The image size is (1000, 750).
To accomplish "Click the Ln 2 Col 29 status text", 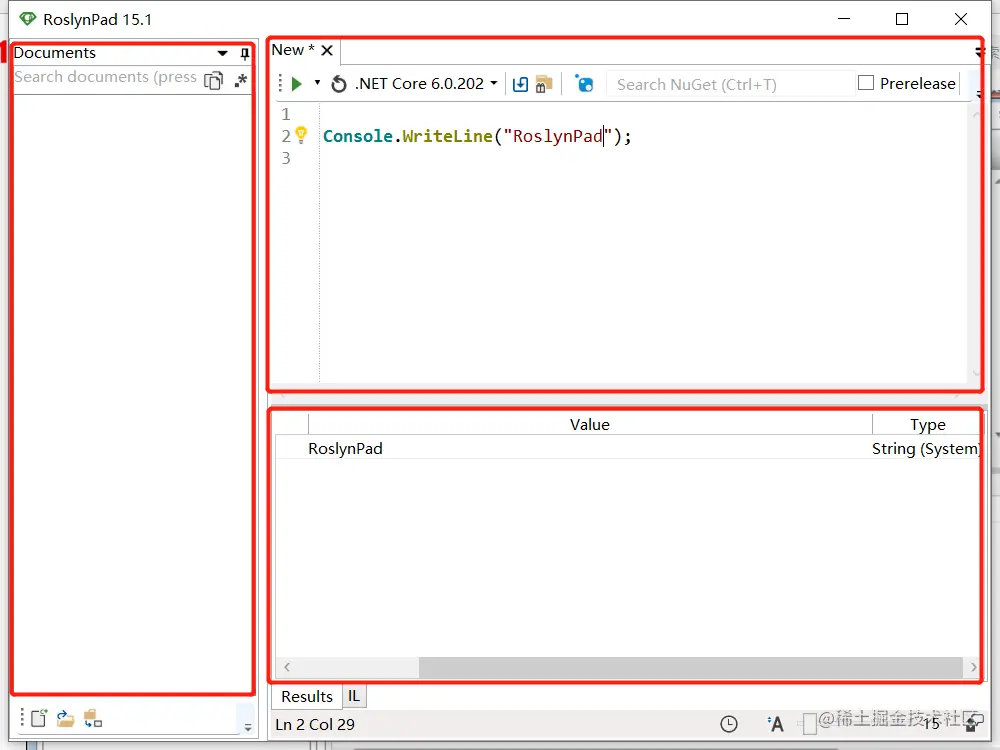I will click(x=315, y=724).
